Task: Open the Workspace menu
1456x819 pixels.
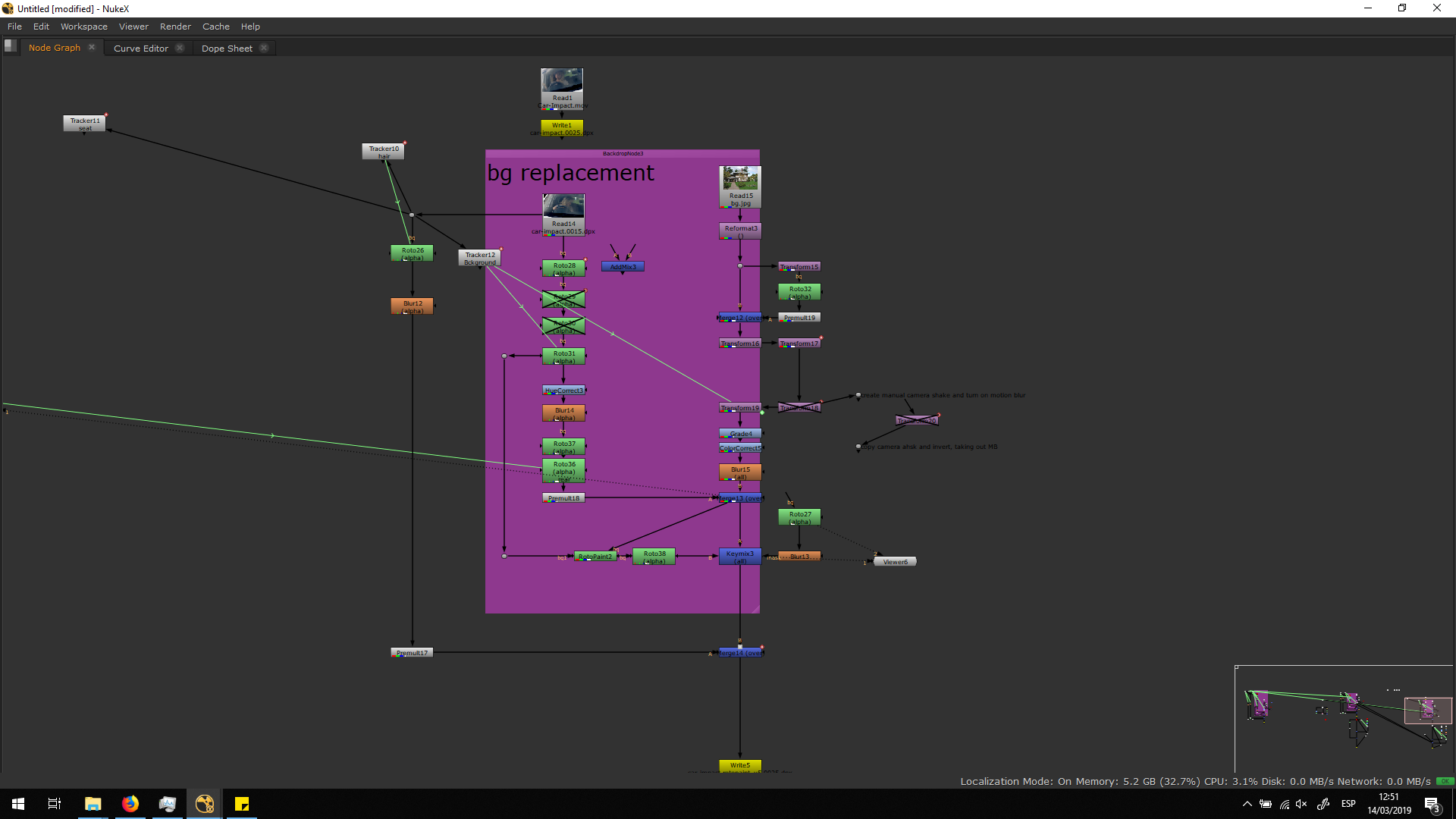Action: (x=83, y=27)
